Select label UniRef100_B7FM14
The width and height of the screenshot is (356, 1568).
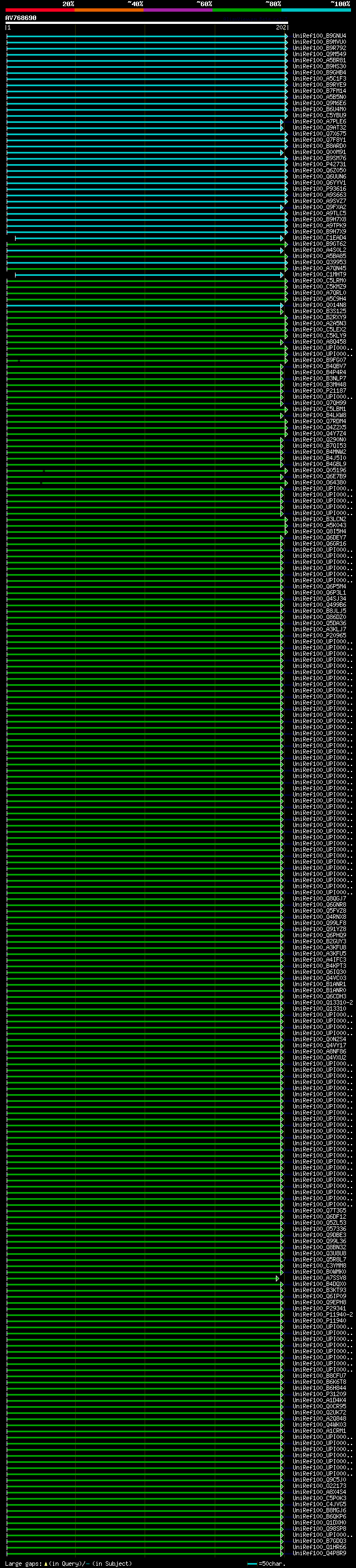(x=319, y=91)
